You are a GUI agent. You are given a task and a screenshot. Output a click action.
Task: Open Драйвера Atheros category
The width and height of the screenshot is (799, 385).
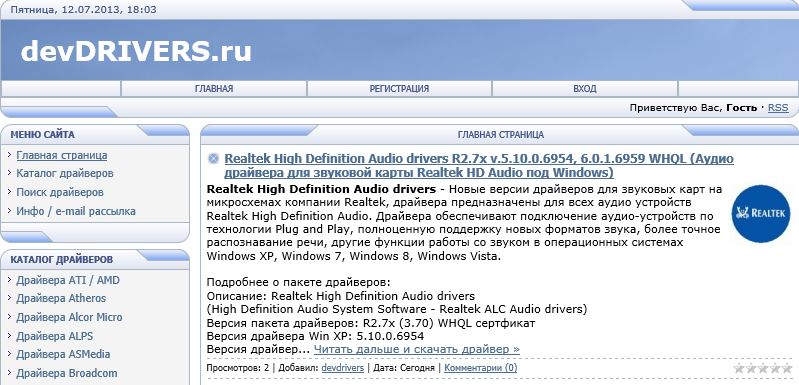(x=61, y=298)
